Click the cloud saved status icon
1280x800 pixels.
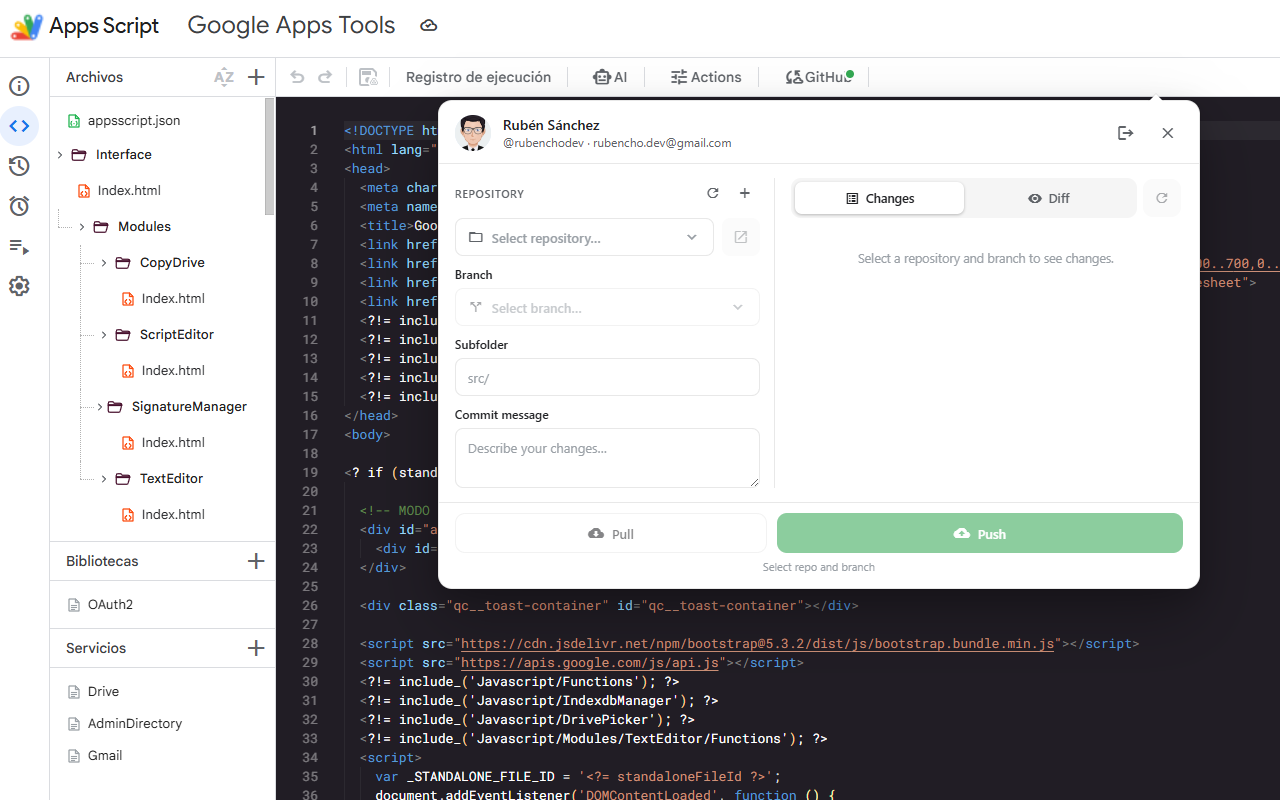[x=429, y=26]
